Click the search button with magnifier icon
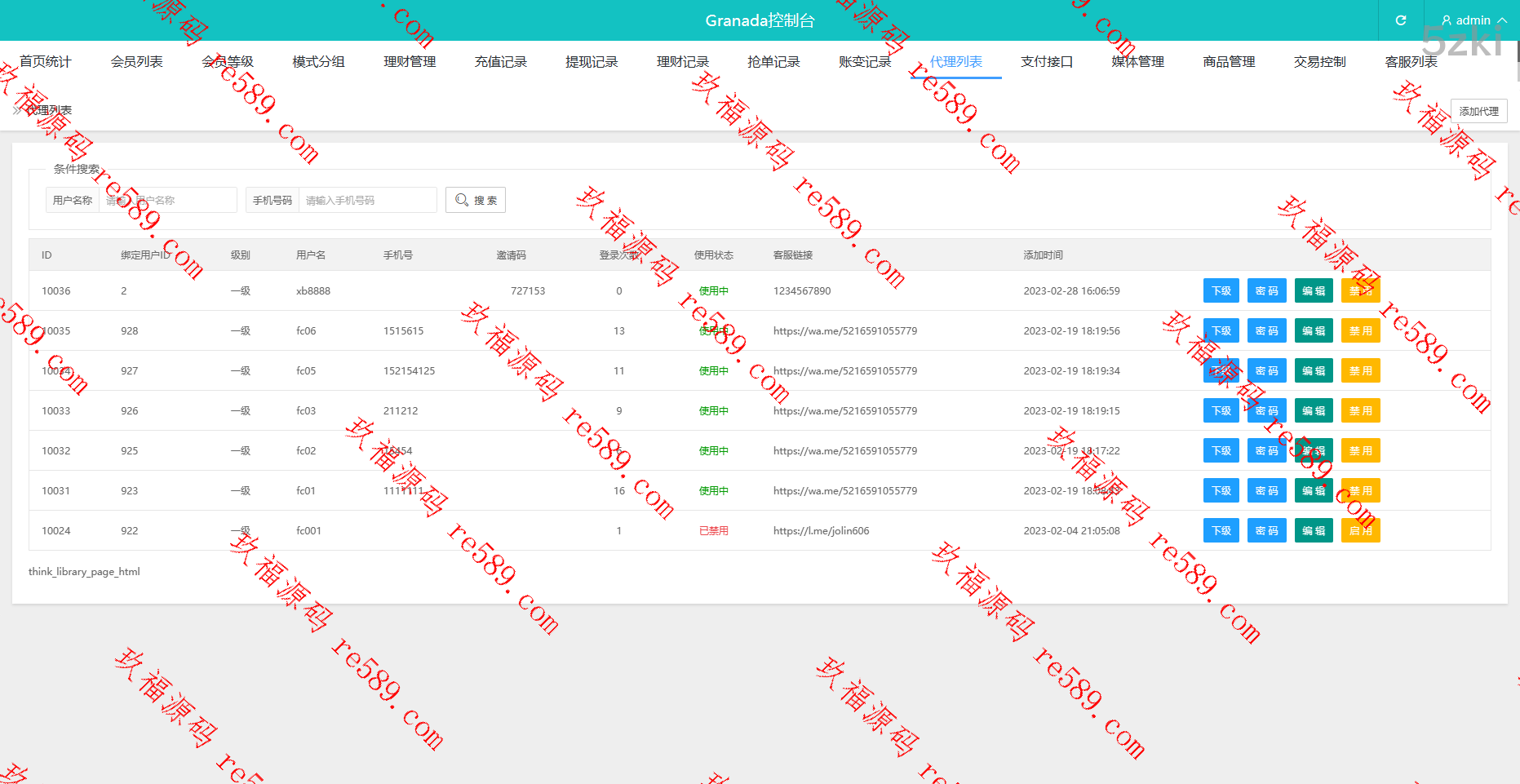 [476, 200]
